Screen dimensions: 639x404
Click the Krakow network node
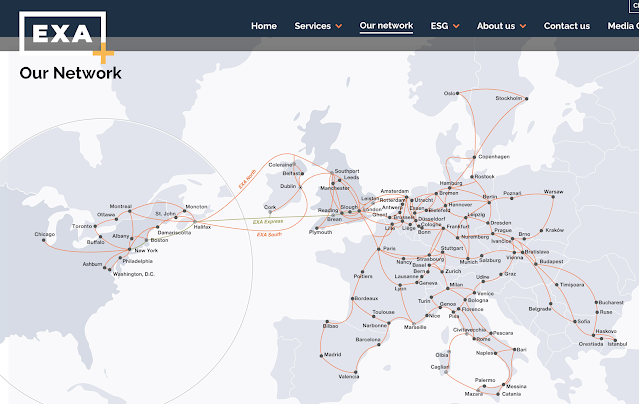pyautogui.click(x=542, y=230)
